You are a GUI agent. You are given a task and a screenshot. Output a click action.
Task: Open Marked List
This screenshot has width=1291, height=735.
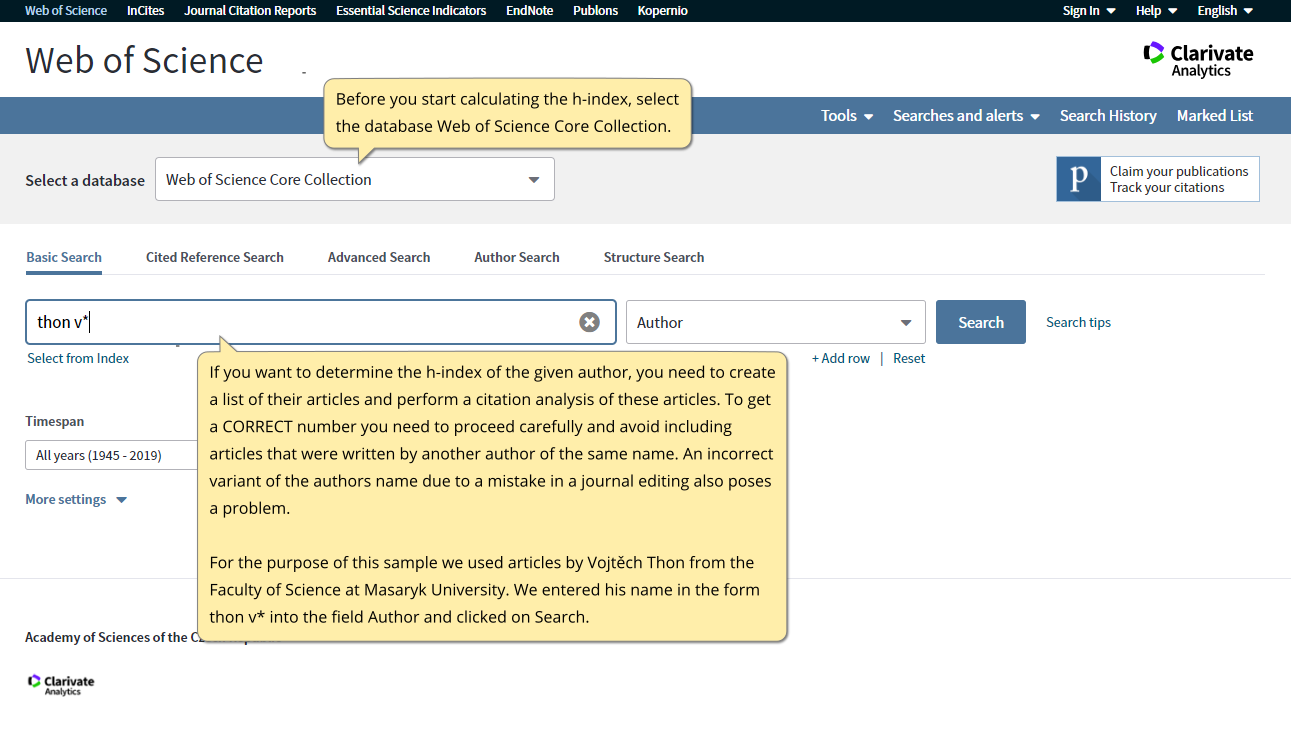[1215, 115]
